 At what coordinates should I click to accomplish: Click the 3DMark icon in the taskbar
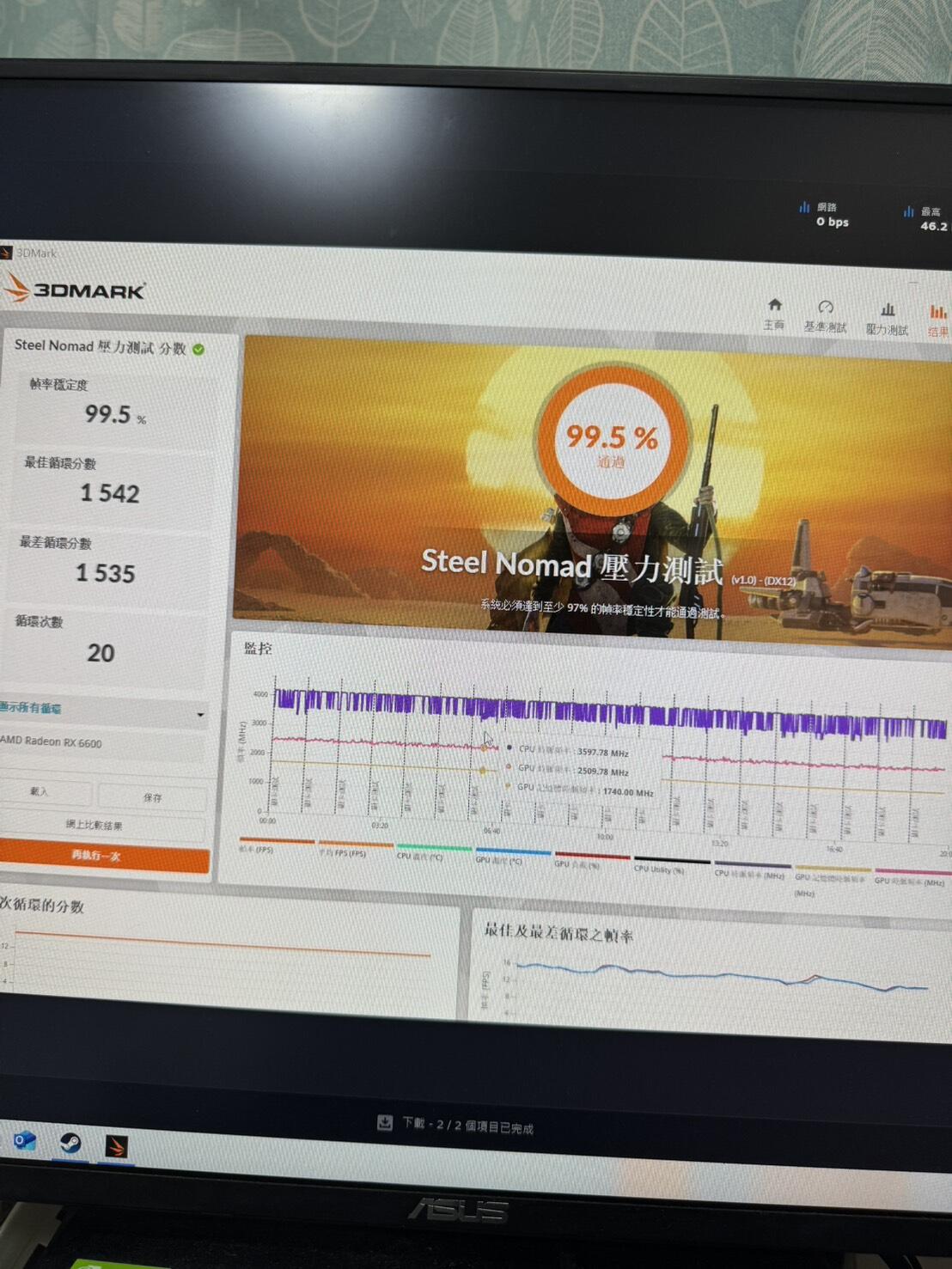(x=116, y=1146)
